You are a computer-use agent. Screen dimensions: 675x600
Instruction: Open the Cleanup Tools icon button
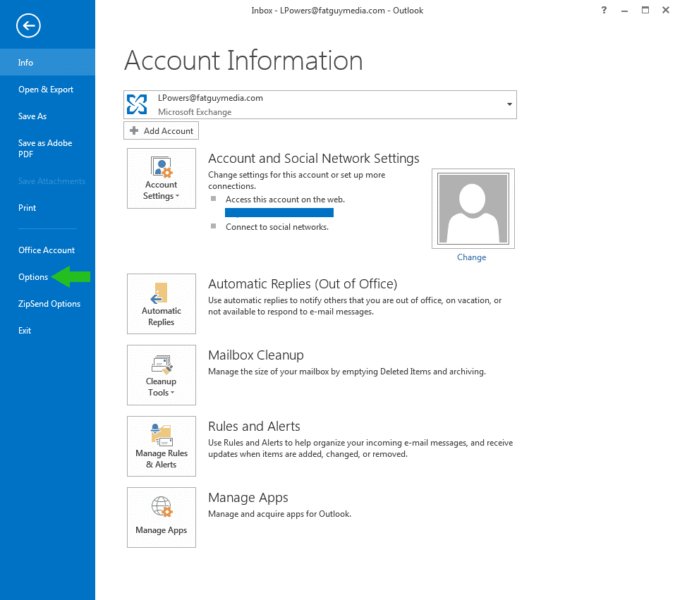pyautogui.click(x=161, y=375)
